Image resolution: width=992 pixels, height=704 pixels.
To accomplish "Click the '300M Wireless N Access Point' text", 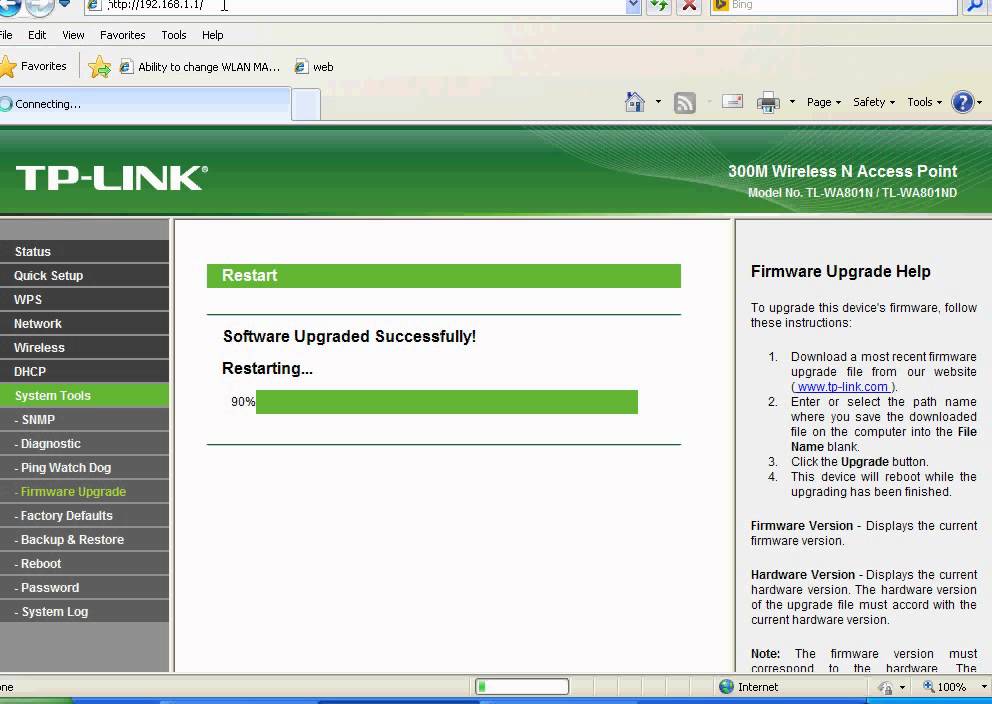I will coord(842,171).
